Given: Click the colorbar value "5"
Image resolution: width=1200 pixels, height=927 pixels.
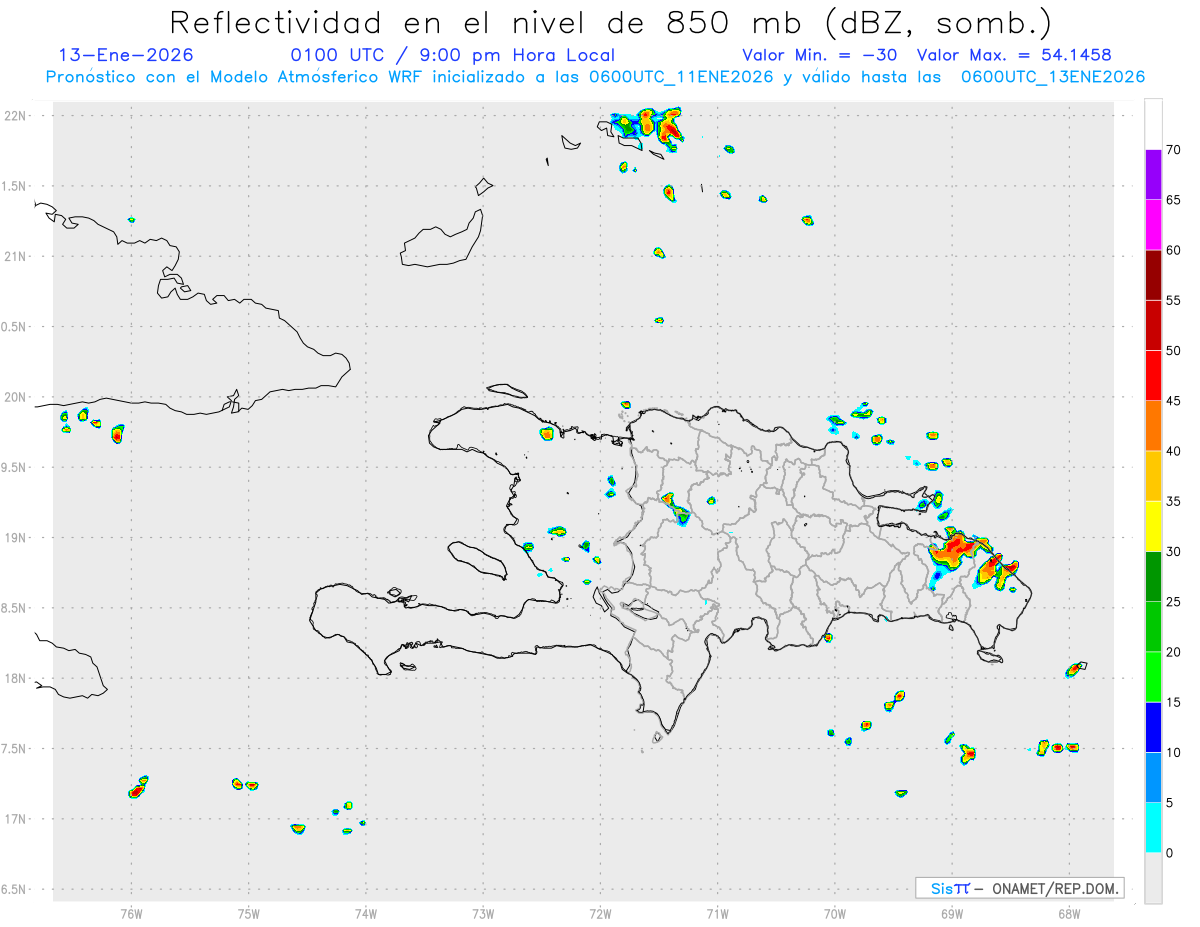Looking at the screenshot, I should click(1170, 803).
